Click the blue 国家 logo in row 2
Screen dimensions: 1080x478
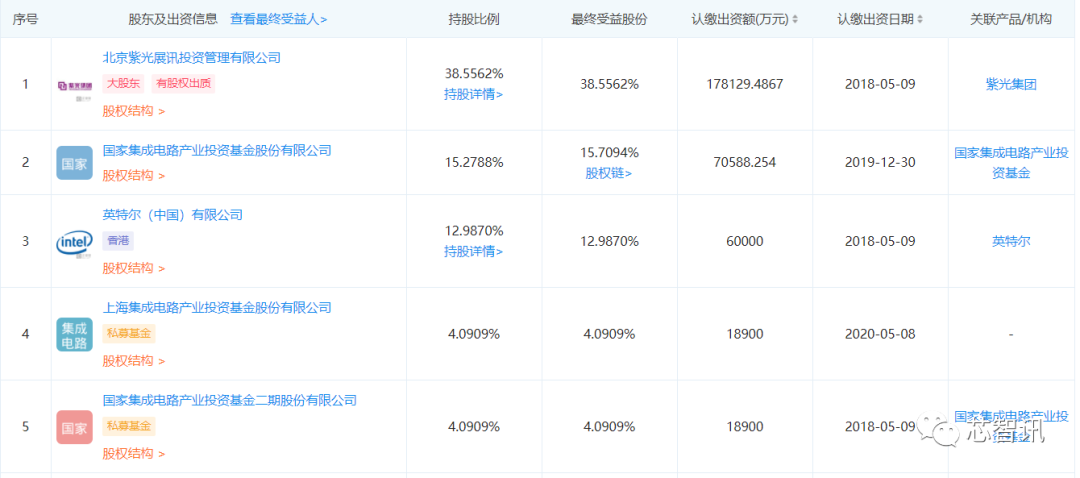coord(74,163)
